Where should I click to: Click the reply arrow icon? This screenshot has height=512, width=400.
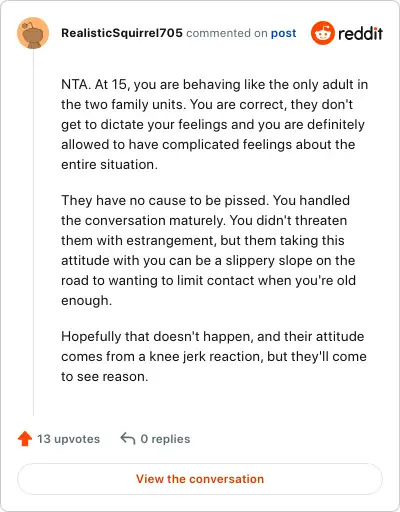coord(128,439)
